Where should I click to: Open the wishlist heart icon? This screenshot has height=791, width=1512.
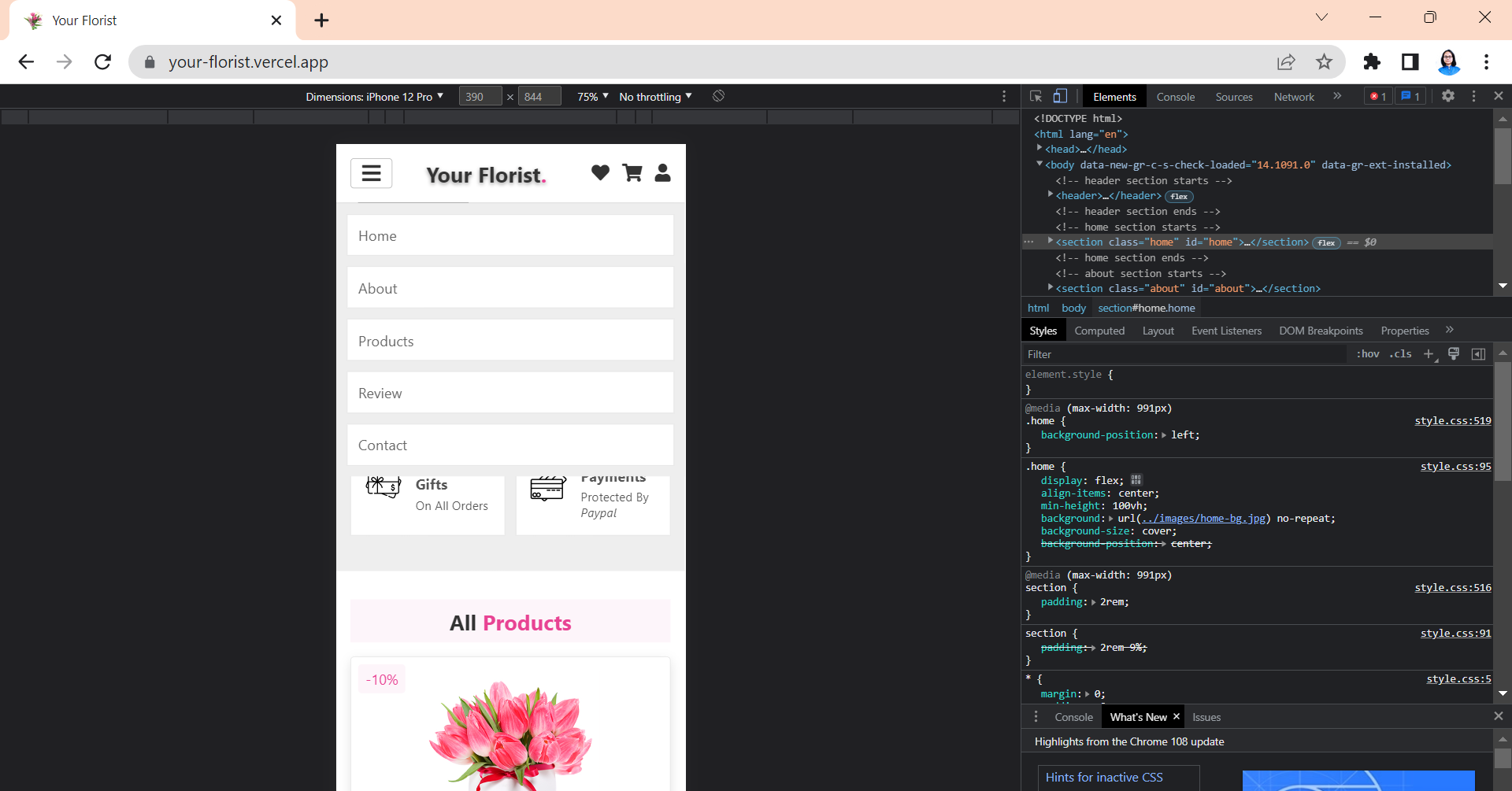pos(600,172)
